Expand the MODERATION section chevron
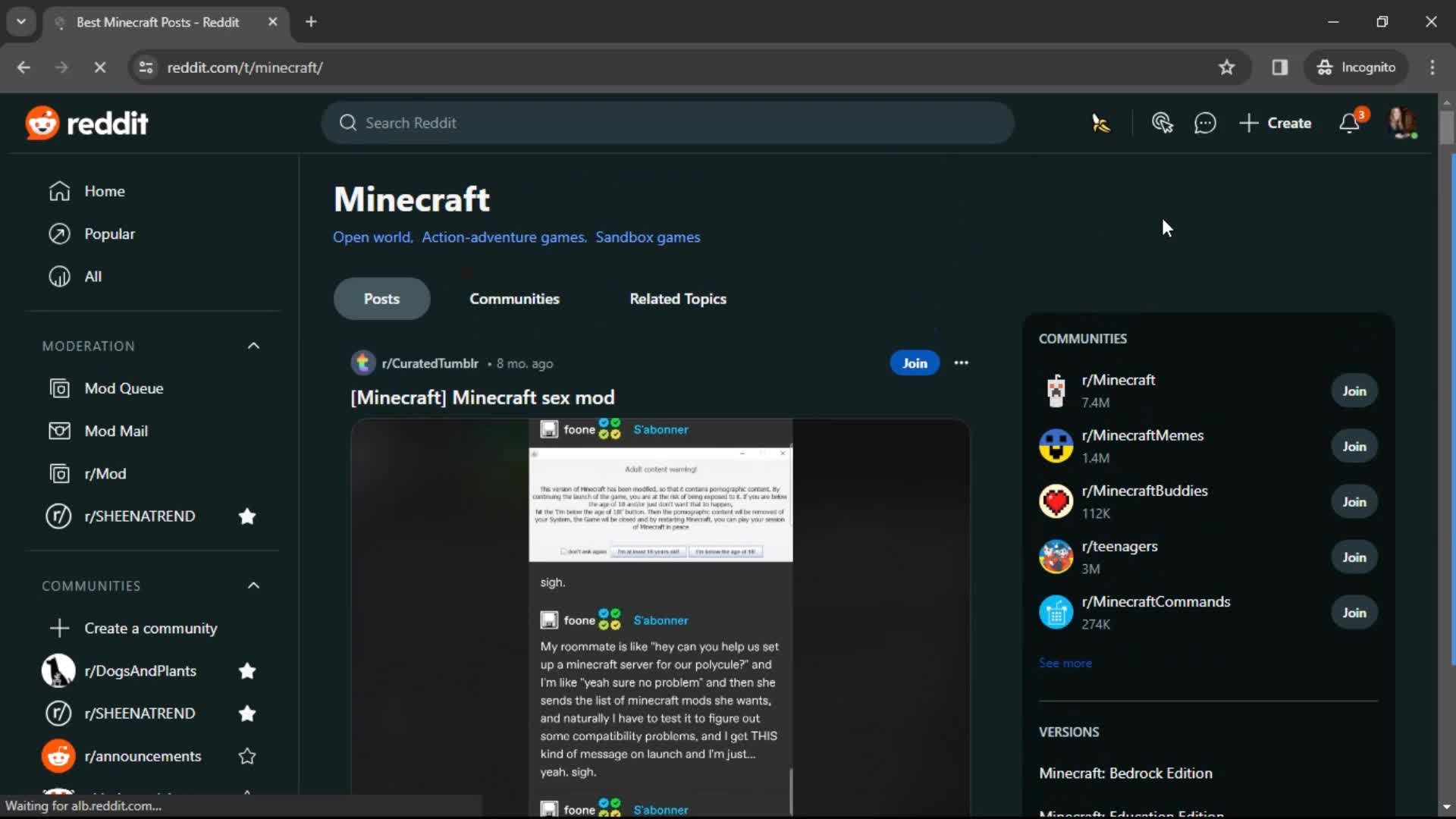Viewport: 1456px width, 819px height. tap(252, 345)
